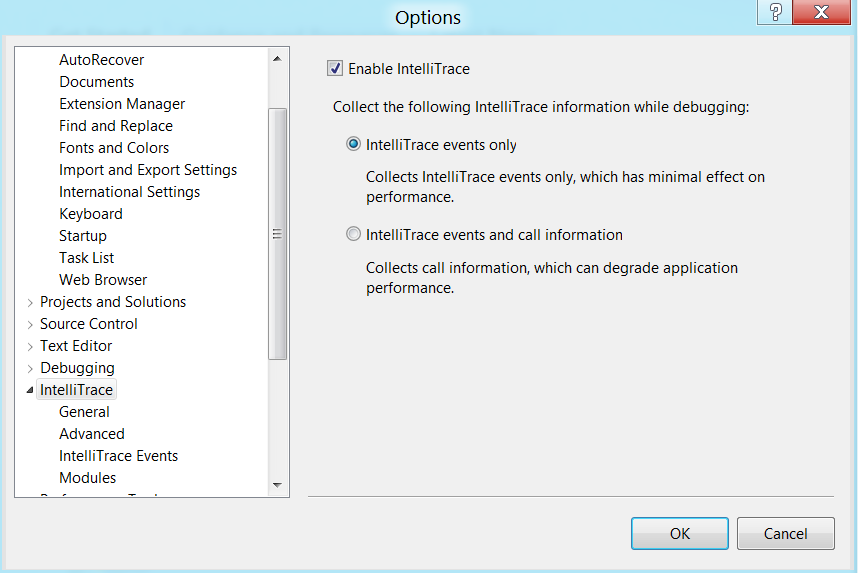Viewport: 858px width, 573px height.
Task: Click tree scrollbar up arrow
Action: click(x=277, y=59)
